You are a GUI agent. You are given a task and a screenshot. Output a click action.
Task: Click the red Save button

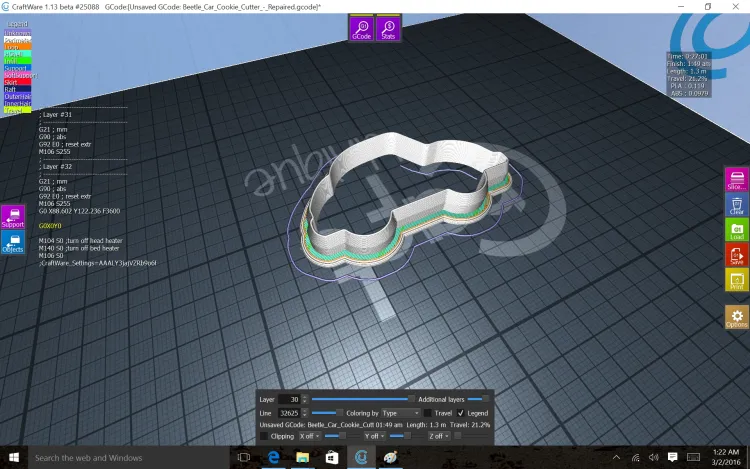[x=737, y=255]
